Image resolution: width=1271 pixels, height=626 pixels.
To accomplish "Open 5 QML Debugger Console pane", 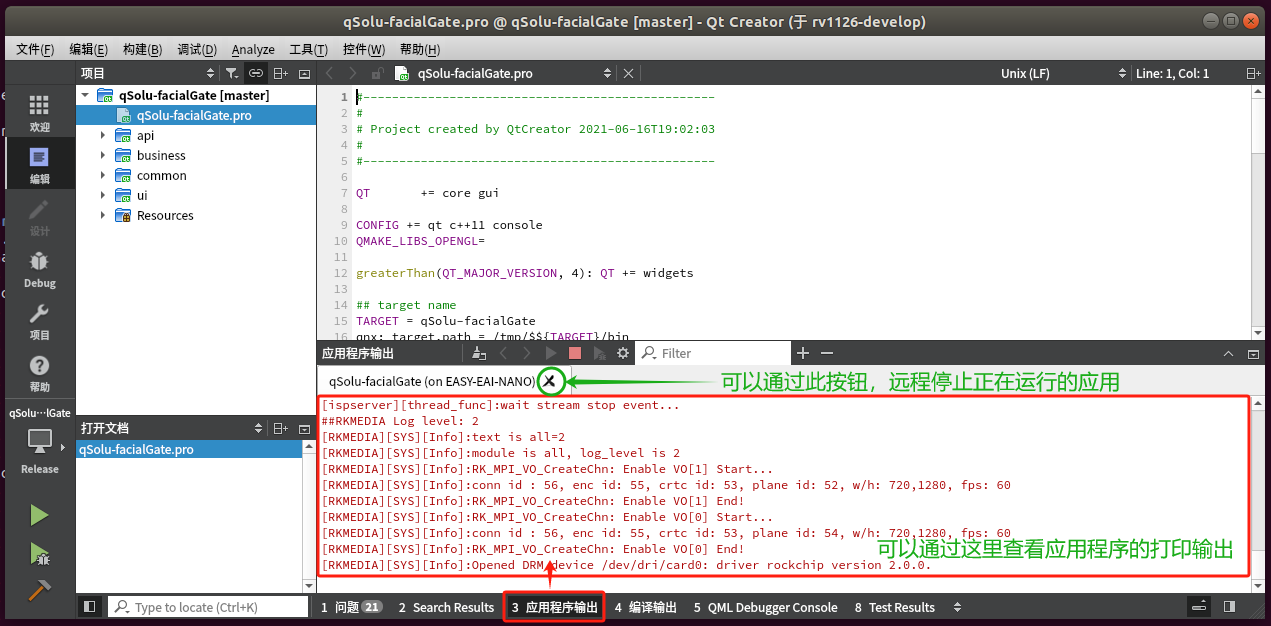I will (x=765, y=607).
